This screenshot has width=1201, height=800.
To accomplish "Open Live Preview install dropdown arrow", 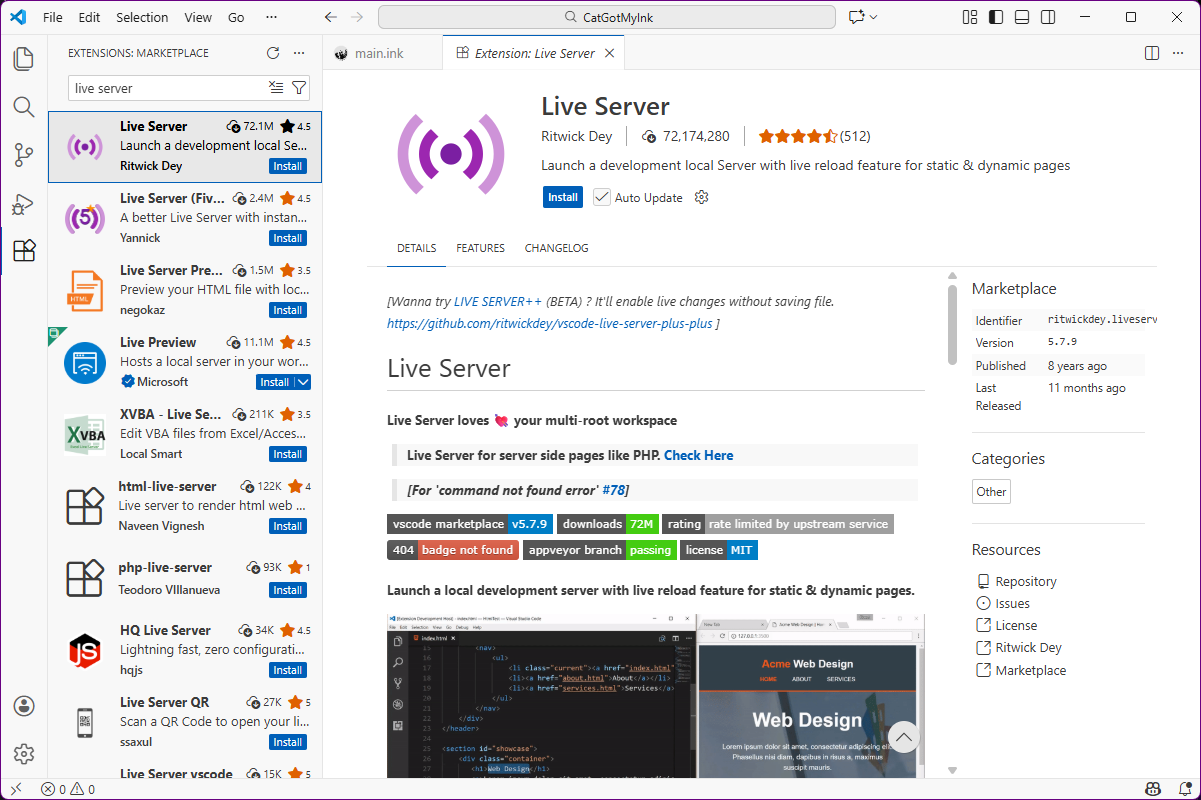I will click(x=303, y=382).
